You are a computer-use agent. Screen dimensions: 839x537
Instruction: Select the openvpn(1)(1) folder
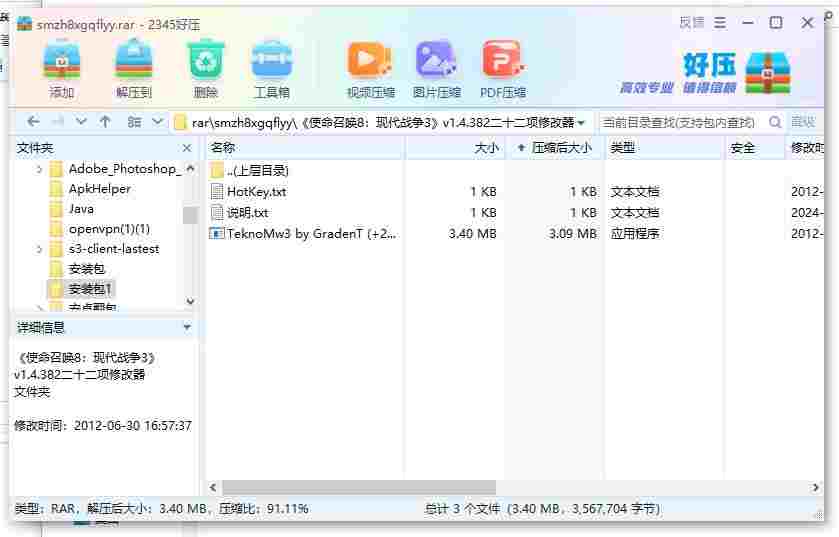[x=109, y=229]
